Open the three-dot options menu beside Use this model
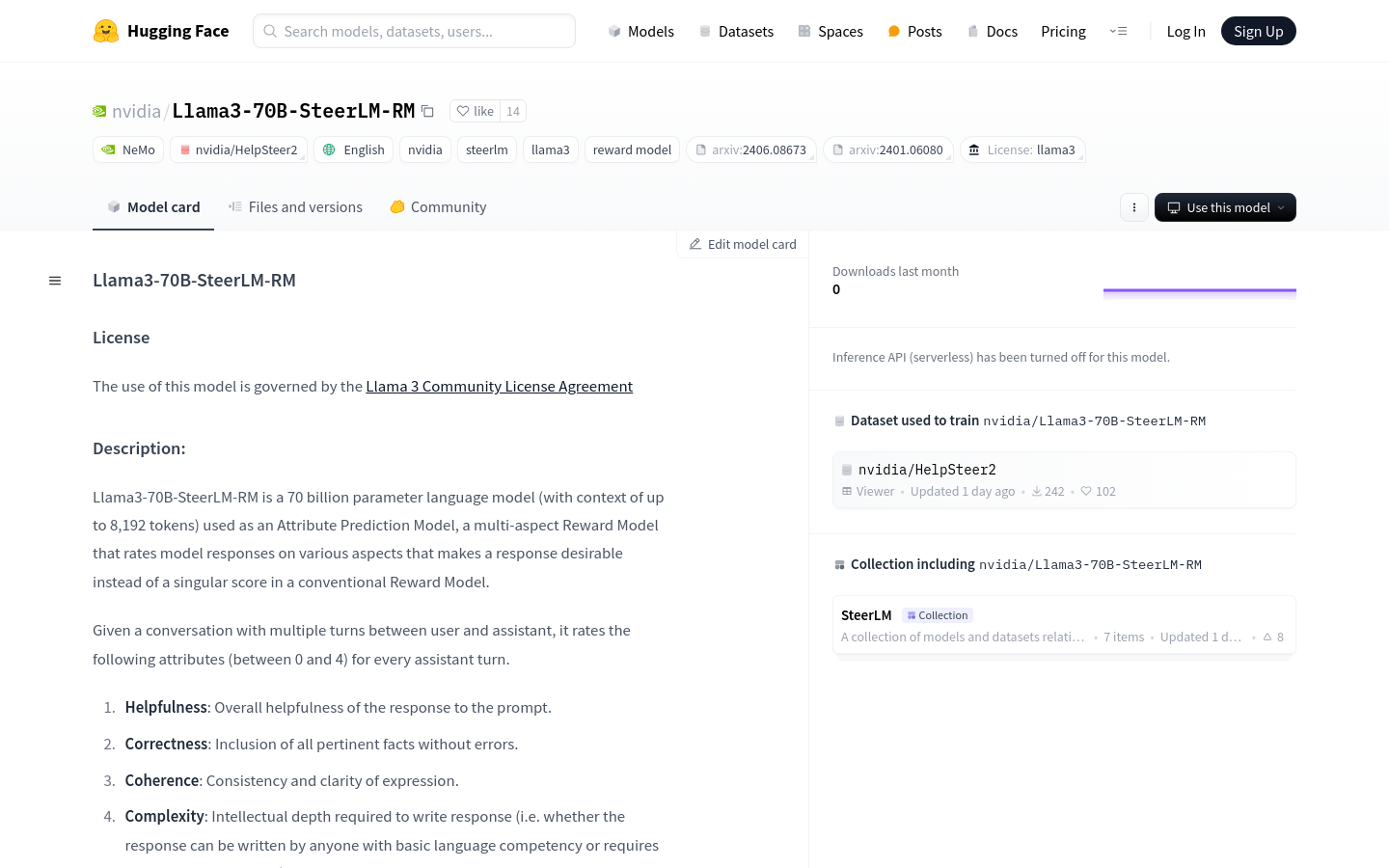Viewport: 1389px width, 868px height. pos(1134,207)
